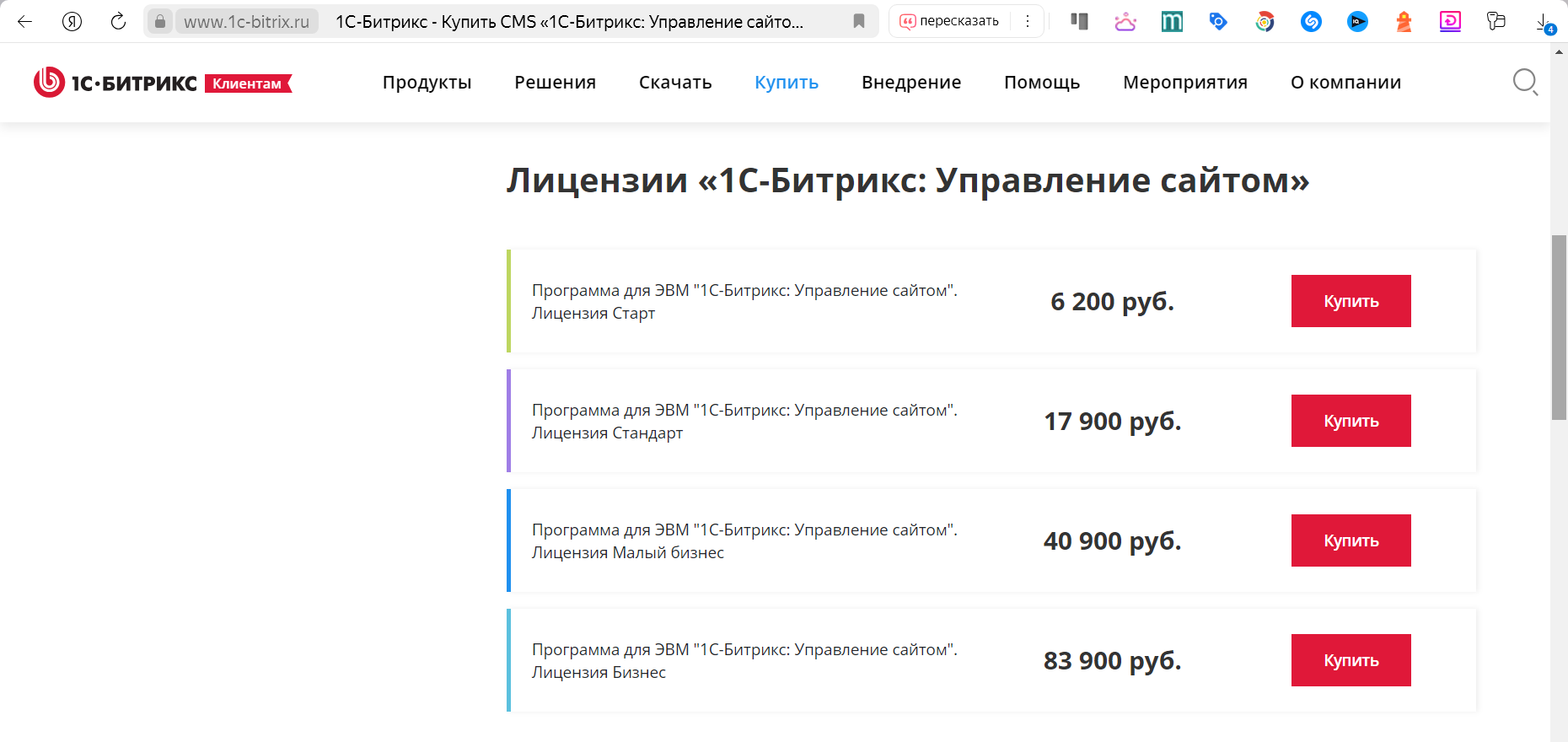Bookmark this page with the bookmark icon
The width and height of the screenshot is (1568, 742).
pos(859,21)
